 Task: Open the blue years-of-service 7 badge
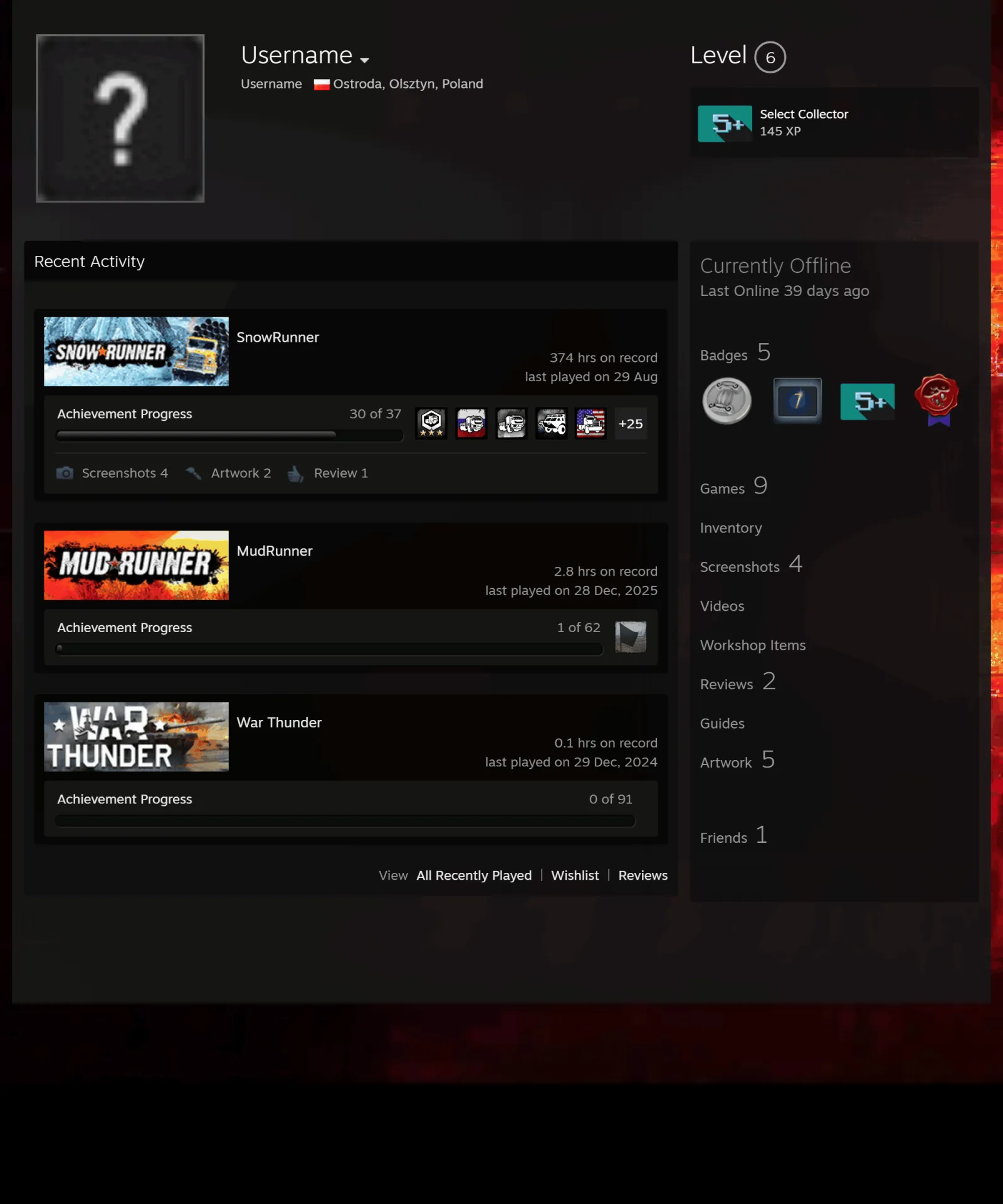797,401
